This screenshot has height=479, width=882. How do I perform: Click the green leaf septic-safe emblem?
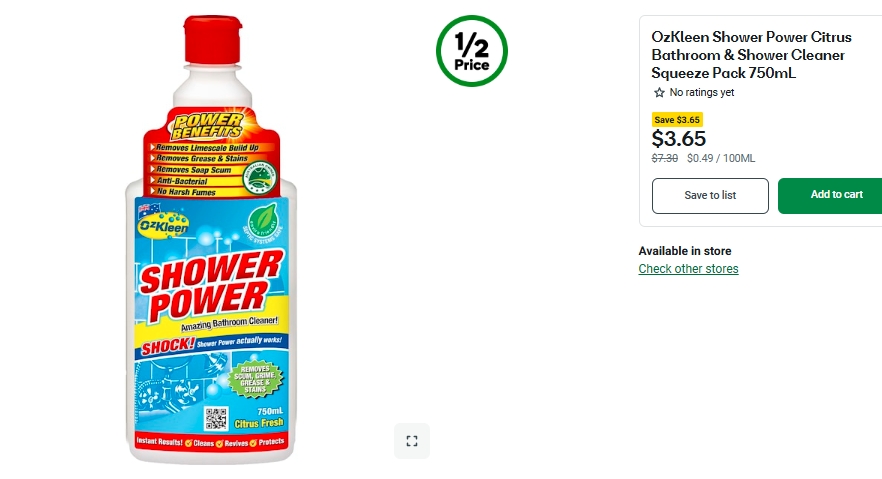263,223
